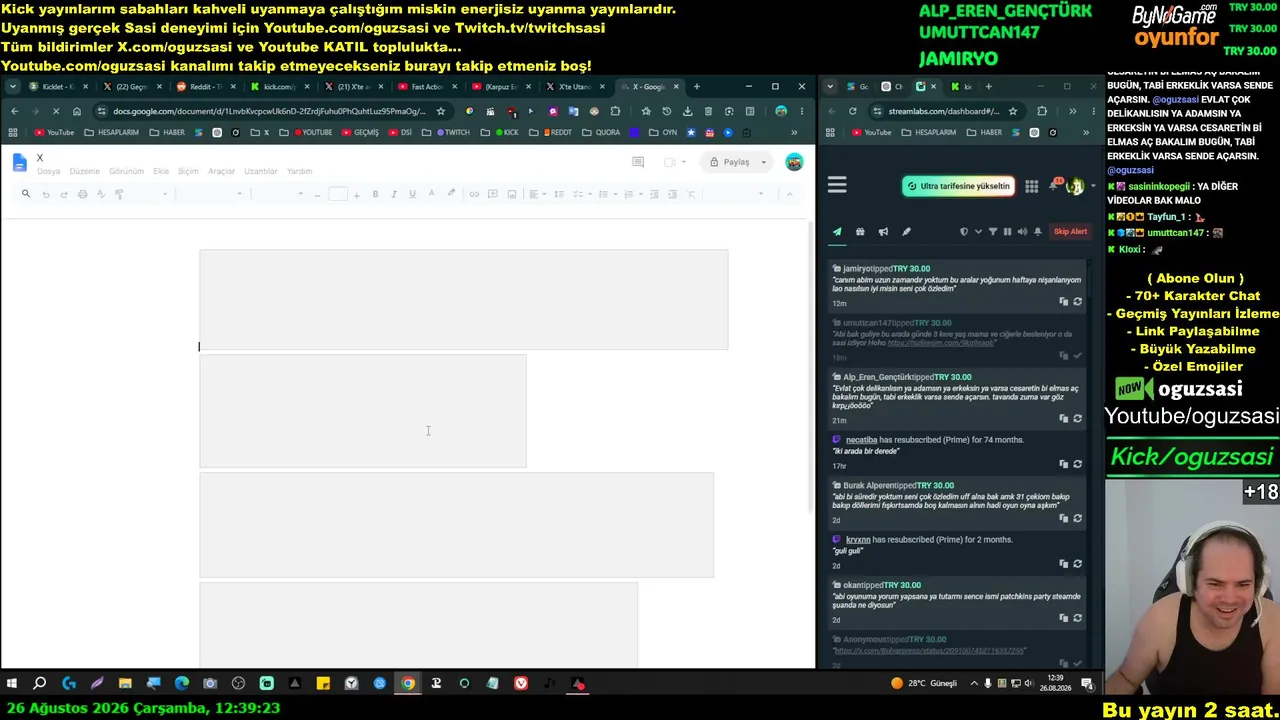1280x720 pixels.
Task: Click the print icon in Docs toolbar
Action: pyautogui.click(x=83, y=194)
